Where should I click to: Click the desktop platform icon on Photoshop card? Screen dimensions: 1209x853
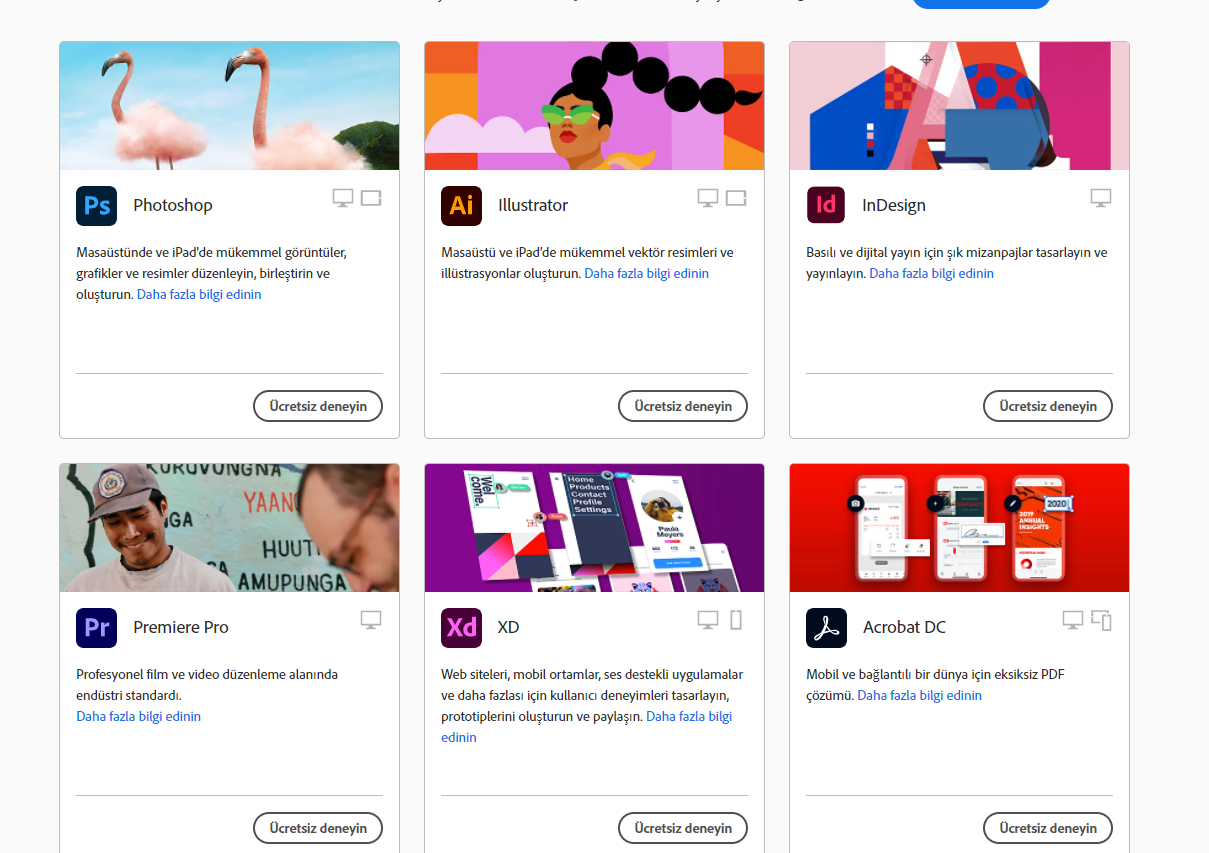click(343, 198)
